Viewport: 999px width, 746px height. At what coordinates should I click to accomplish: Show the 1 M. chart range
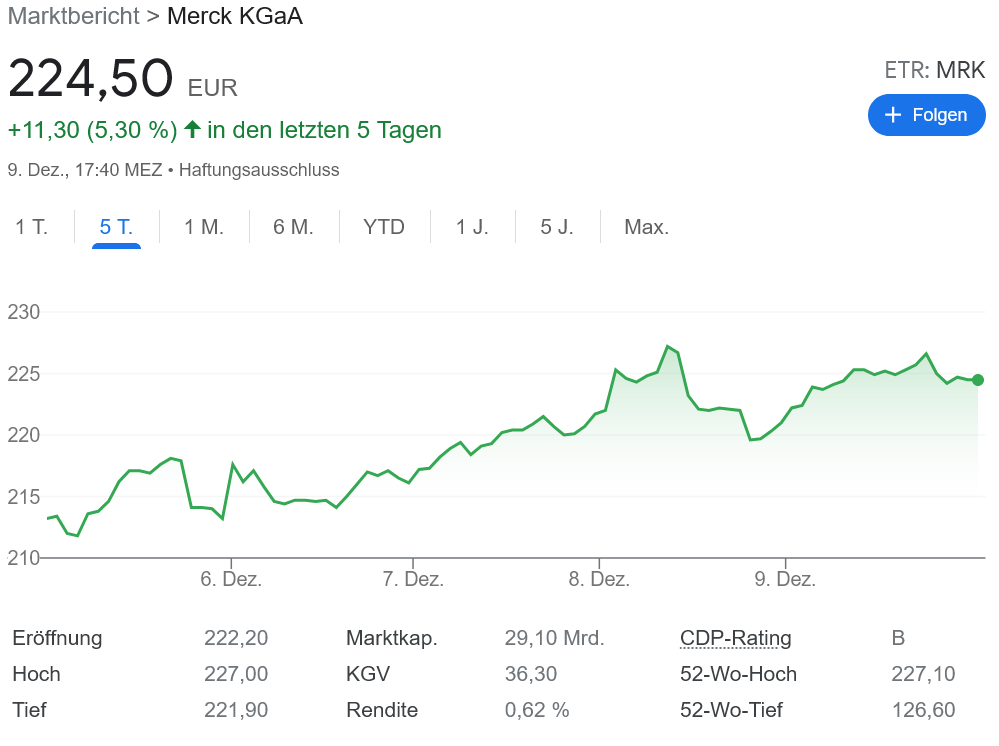pos(204,227)
